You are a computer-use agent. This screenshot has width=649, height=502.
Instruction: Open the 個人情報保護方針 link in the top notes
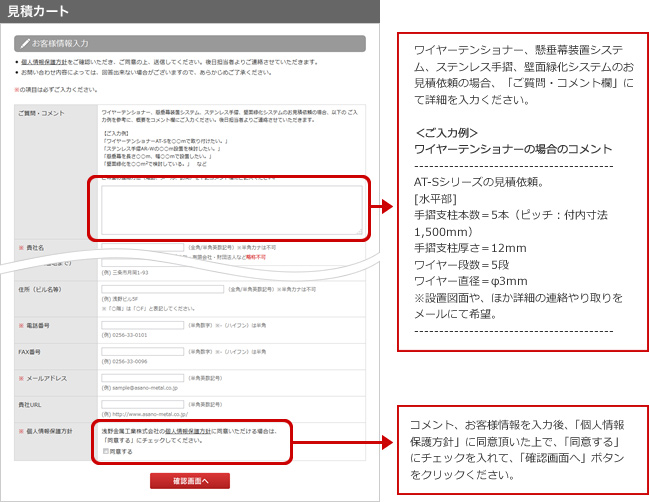coord(41,62)
